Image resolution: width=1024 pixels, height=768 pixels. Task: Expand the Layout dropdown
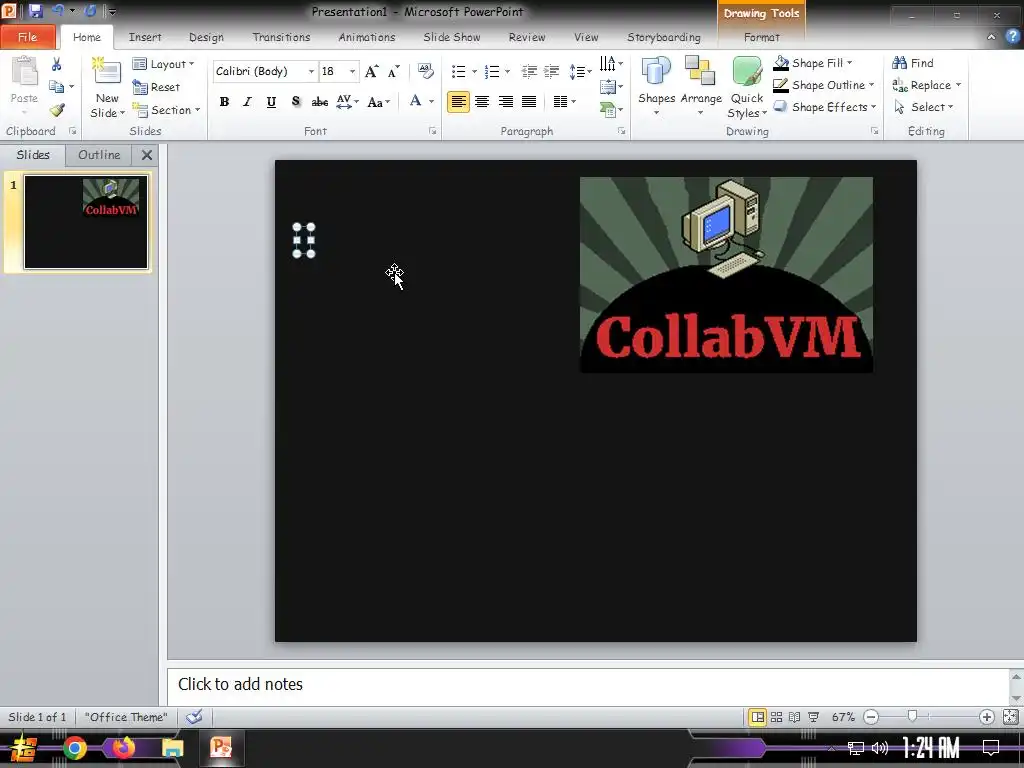[164, 63]
